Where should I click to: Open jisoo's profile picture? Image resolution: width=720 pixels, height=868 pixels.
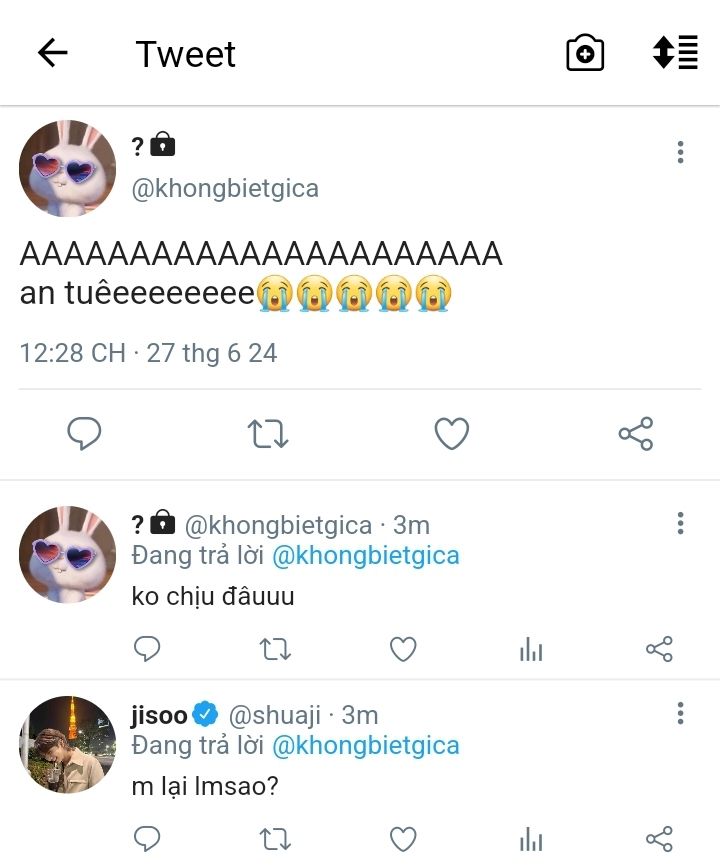[67, 744]
